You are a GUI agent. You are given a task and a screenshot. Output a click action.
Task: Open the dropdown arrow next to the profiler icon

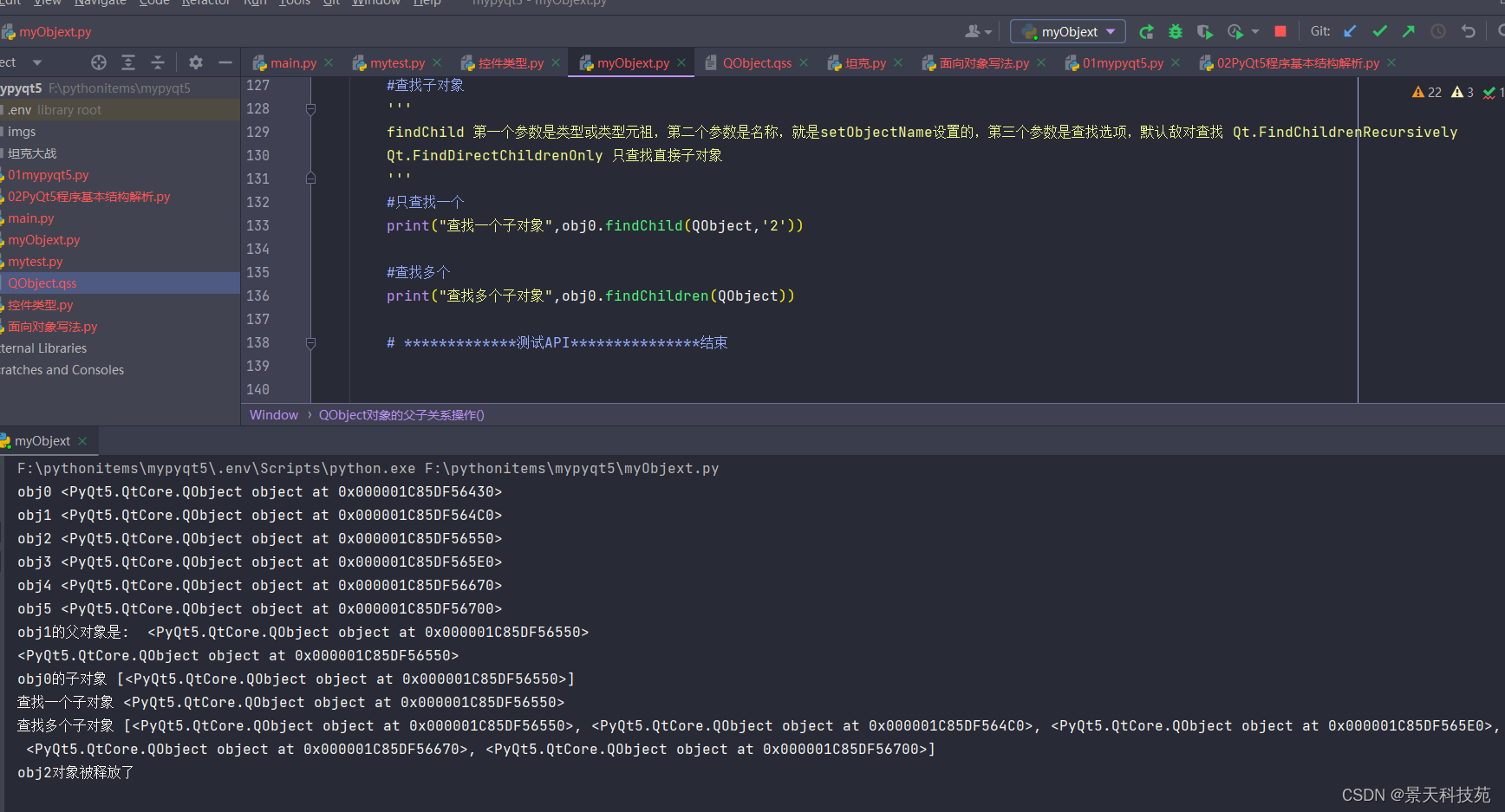tap(1255, 32)
